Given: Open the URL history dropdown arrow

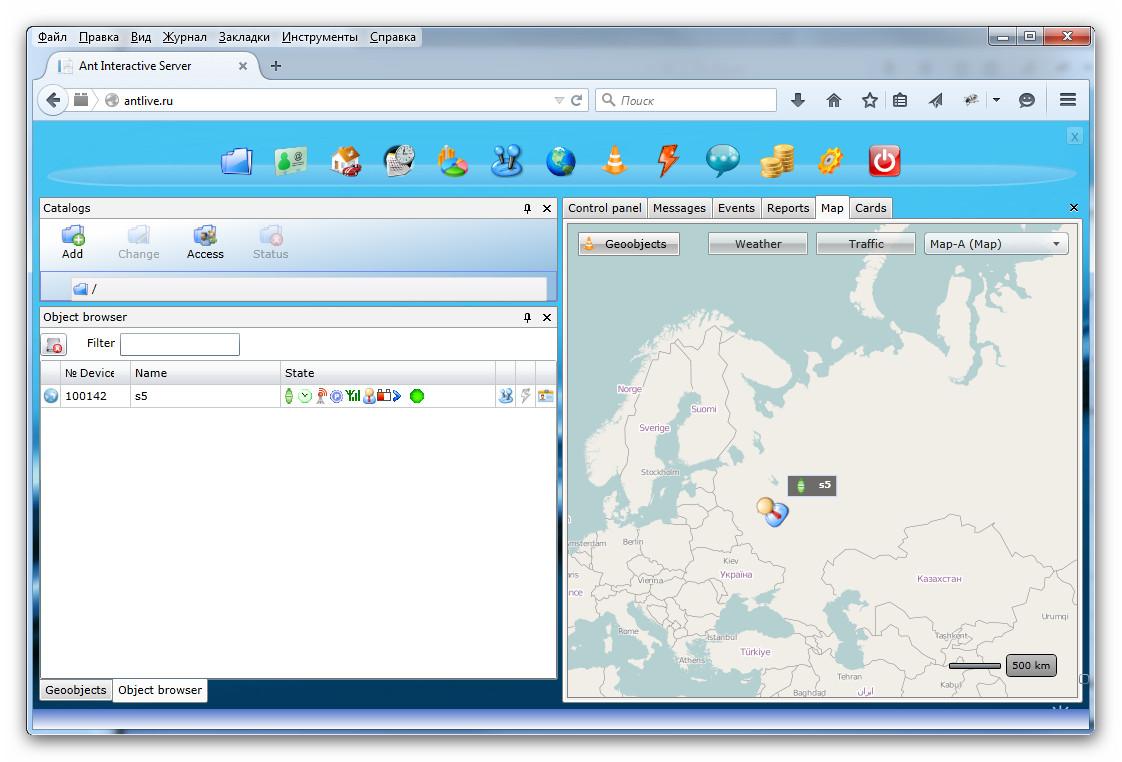Looking at the screenshot, I should tap(559, 101).
